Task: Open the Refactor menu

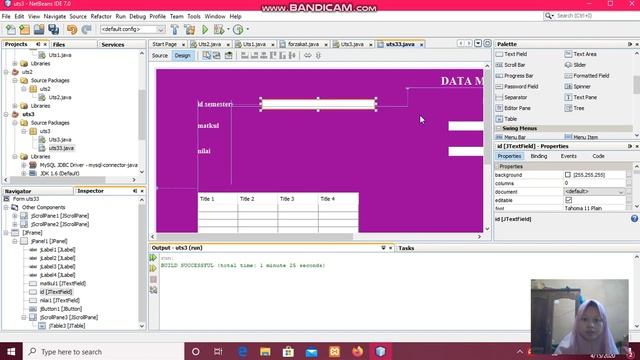Action: click(x=101, y=16)
